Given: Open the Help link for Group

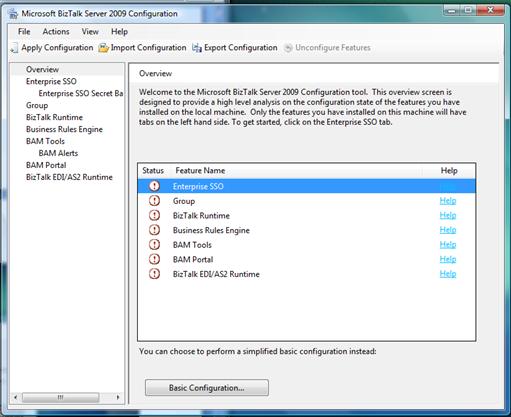Looking at the screenshot, I should click(448, 201).
